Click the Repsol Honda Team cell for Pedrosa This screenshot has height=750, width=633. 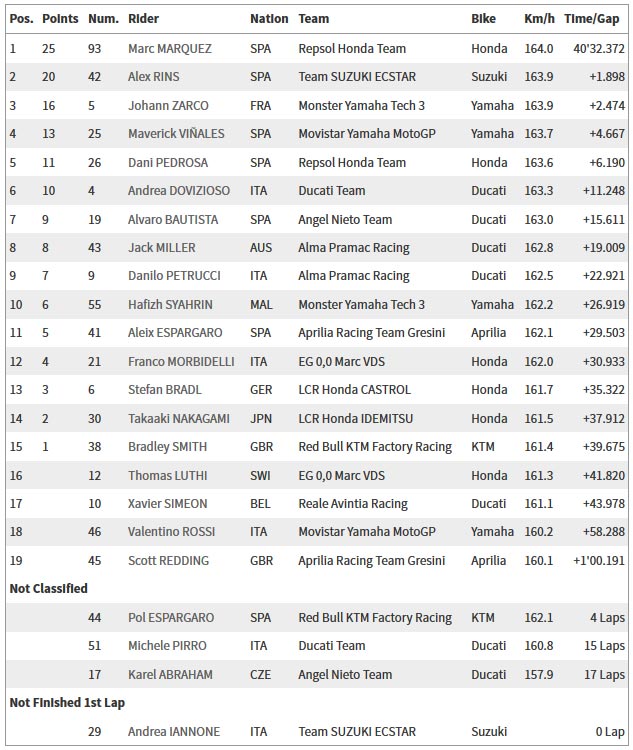pyautogui.click(x=352, y=163)
